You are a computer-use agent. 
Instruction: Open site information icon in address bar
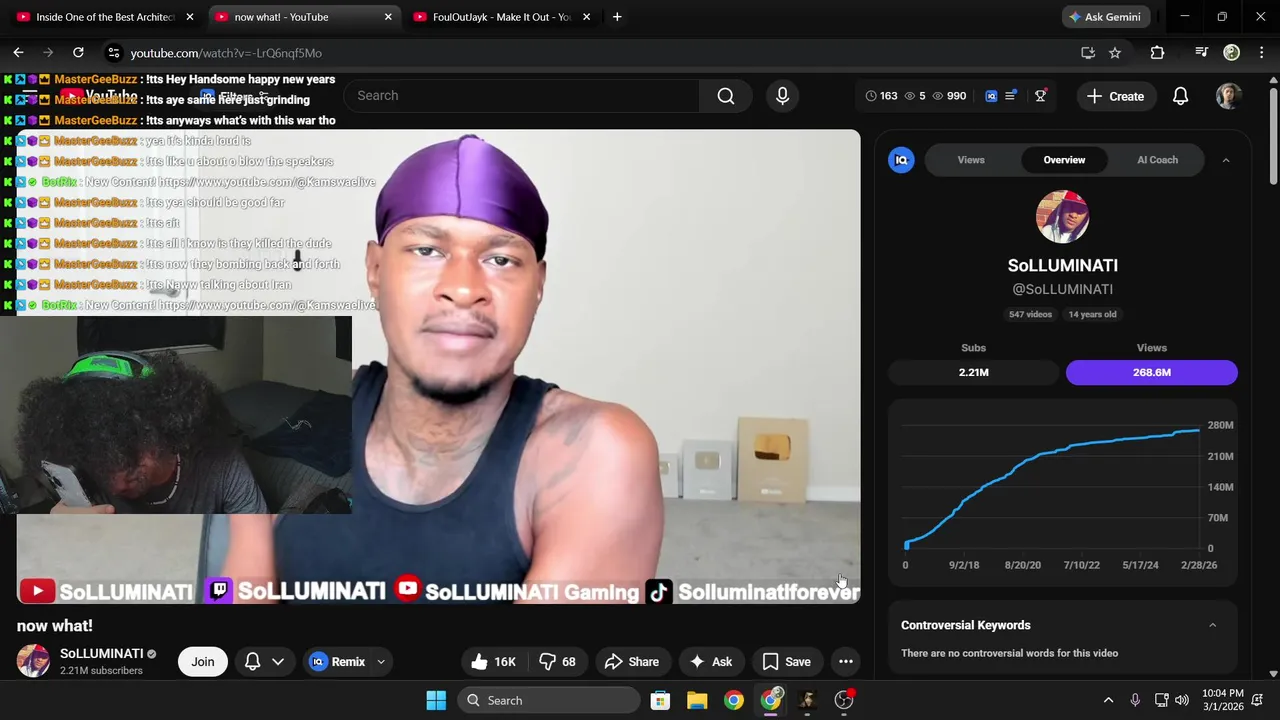click(113, 53)
